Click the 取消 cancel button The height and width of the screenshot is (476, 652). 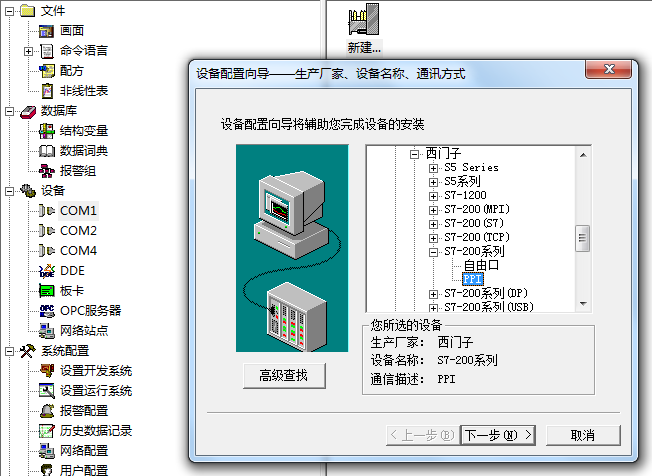[x=583, y=435]
